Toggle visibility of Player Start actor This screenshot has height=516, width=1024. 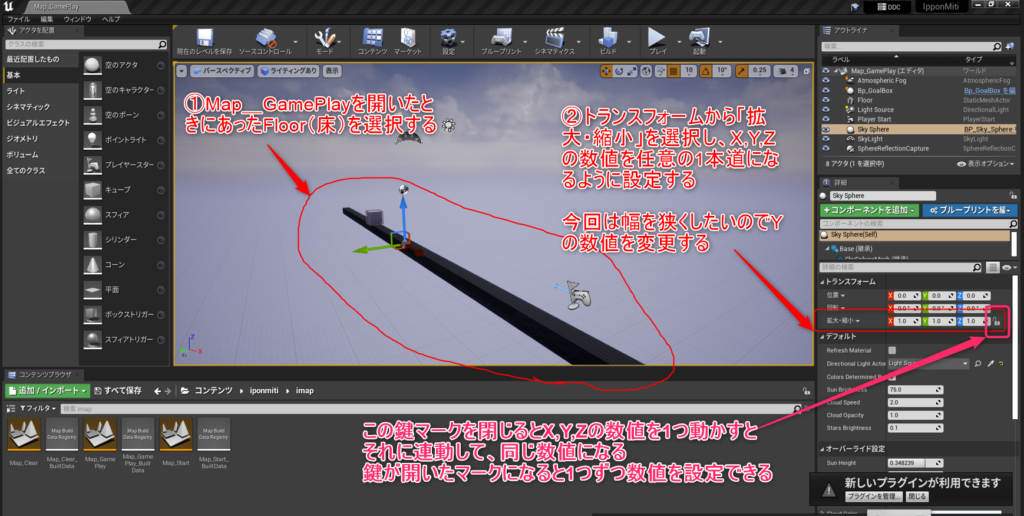(826, 119)
